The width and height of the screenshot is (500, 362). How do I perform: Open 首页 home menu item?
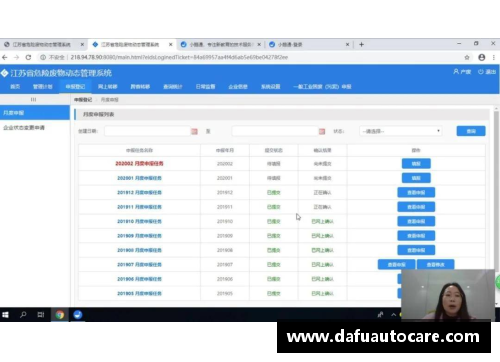(15, 87)
